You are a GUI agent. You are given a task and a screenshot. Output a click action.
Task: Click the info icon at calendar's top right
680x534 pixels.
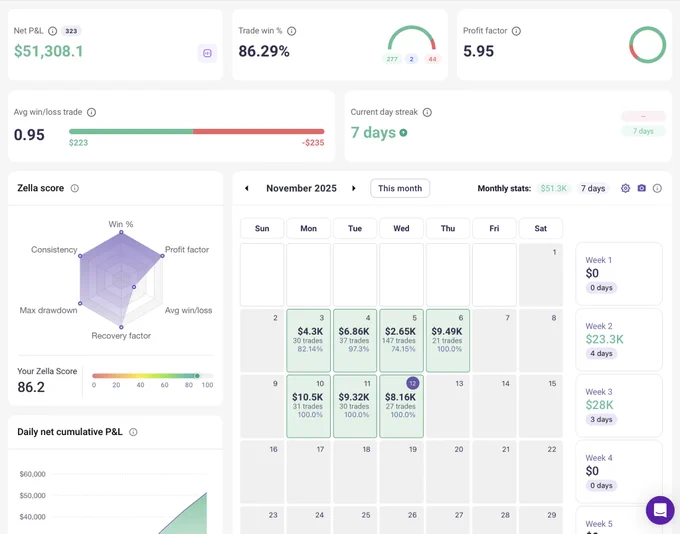[657, 188]
